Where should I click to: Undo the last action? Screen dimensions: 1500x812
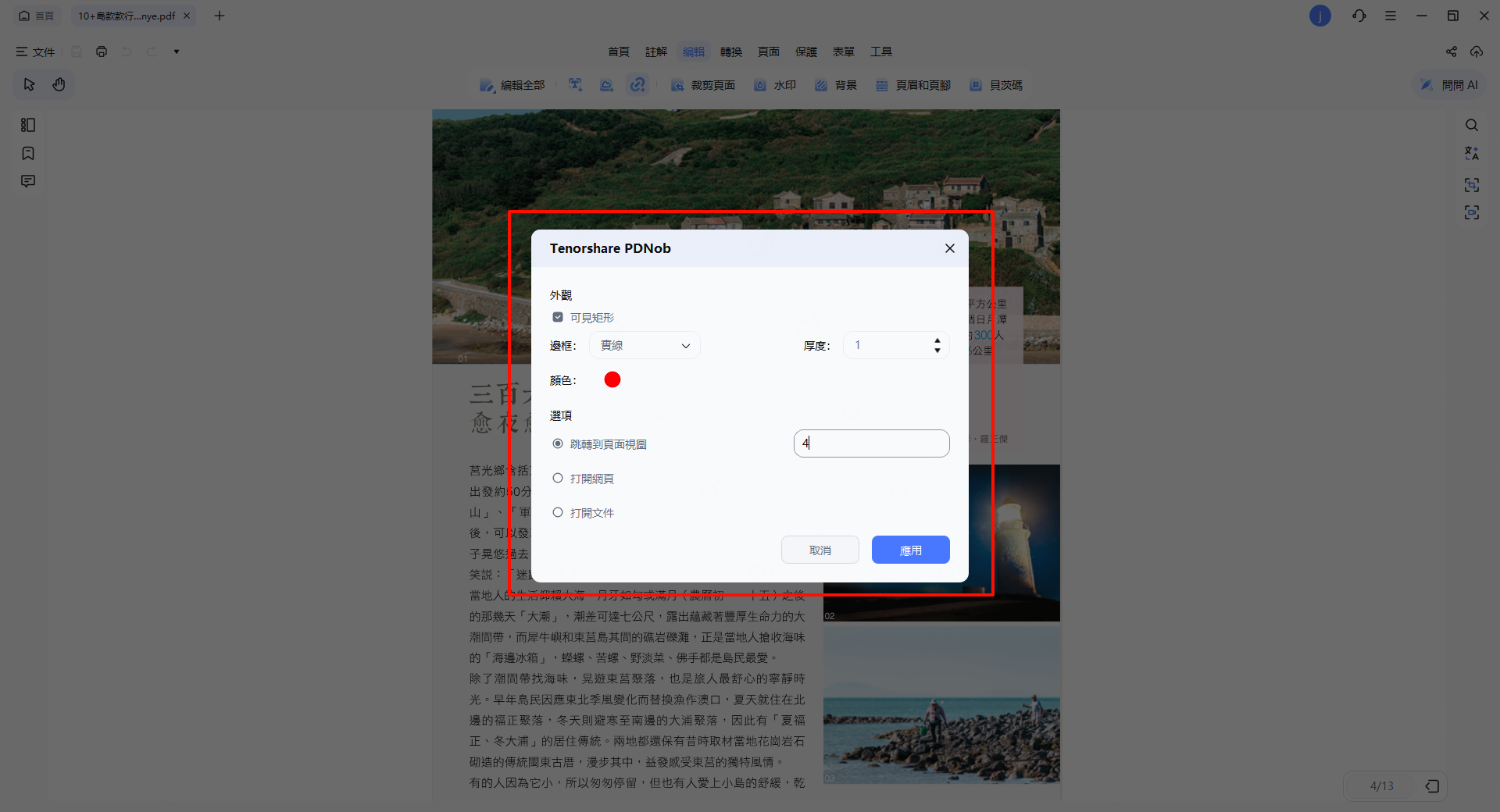127,52
